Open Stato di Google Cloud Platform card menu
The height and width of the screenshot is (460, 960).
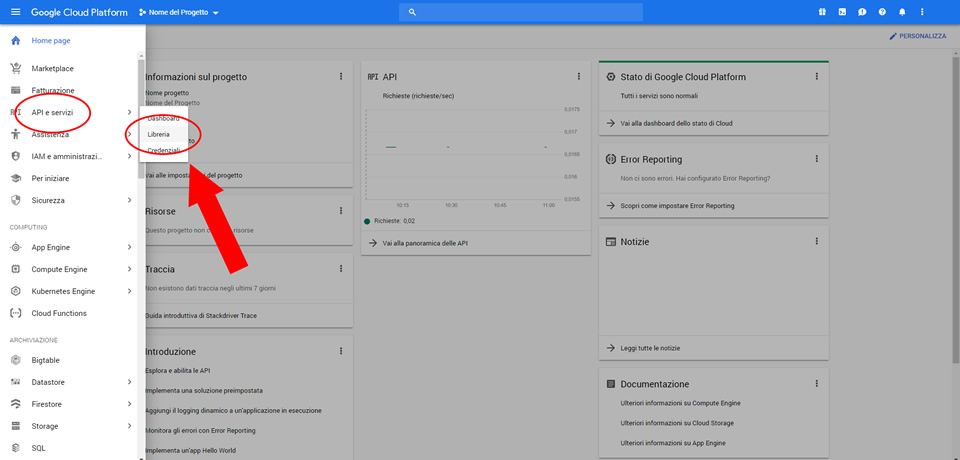pos(816,77)
